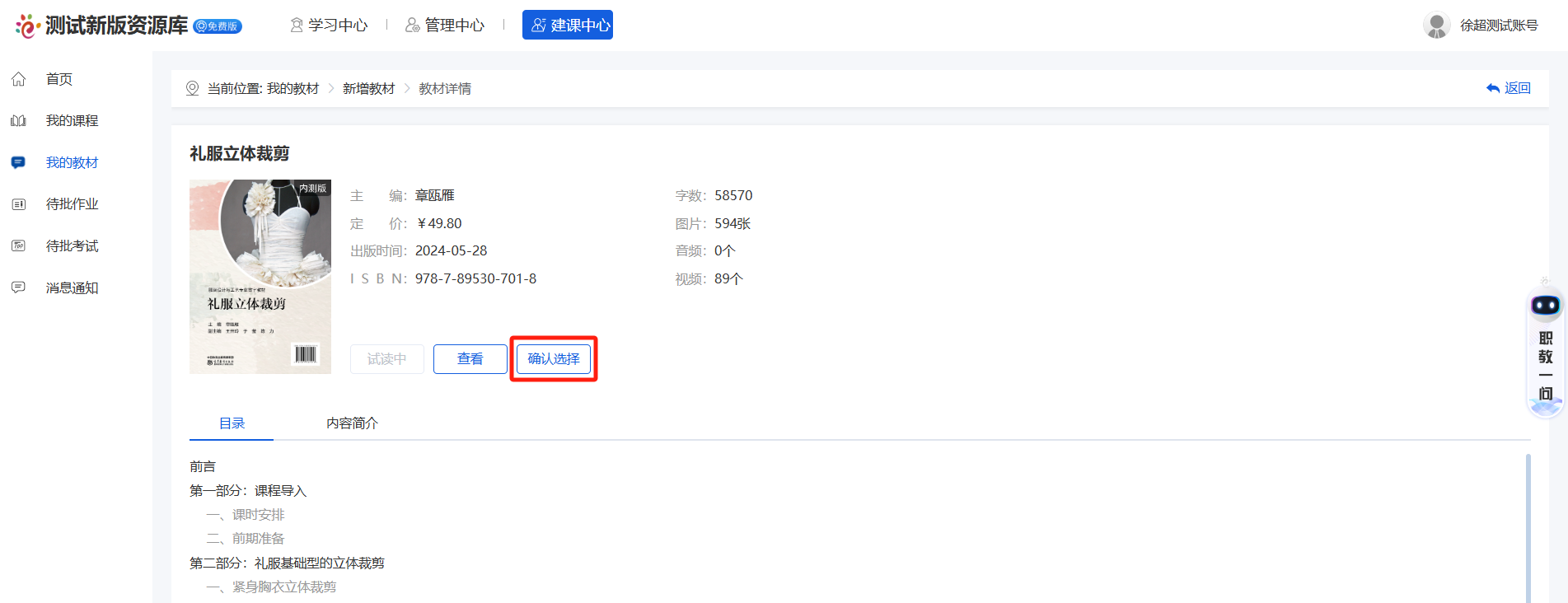Click the home icon in the sidebar

[18, 79]
